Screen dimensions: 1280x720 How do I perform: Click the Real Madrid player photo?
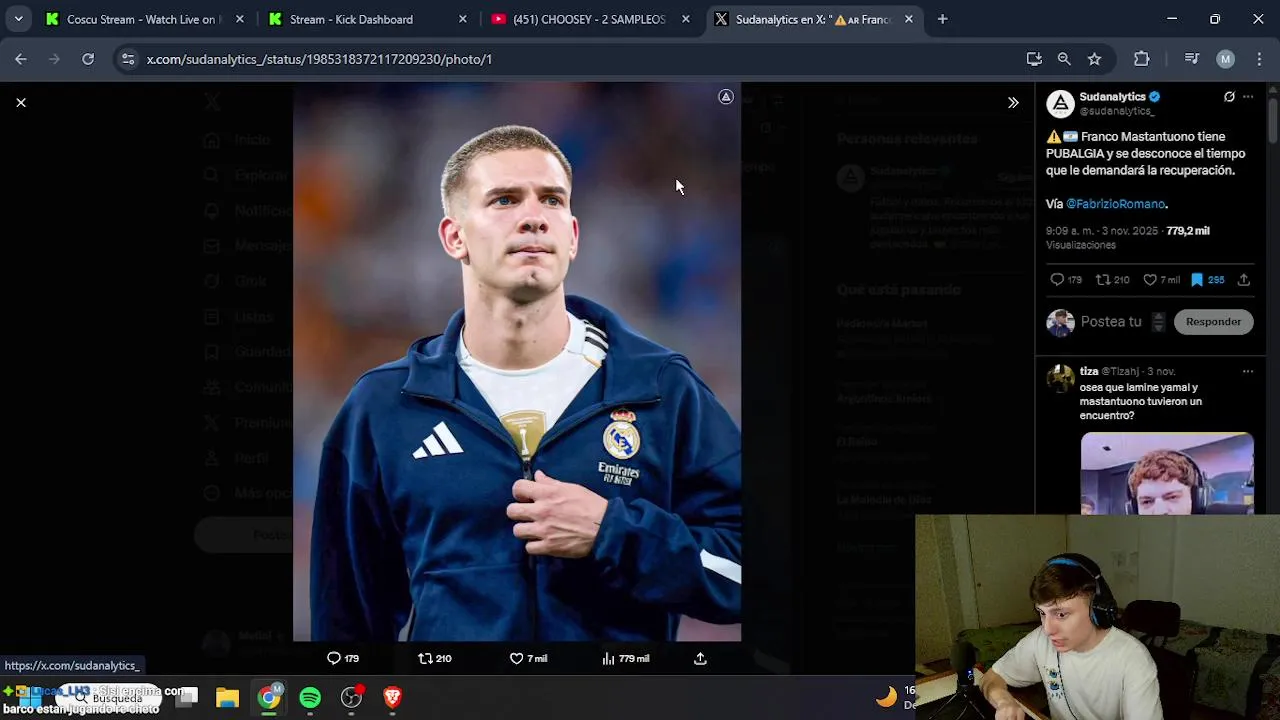pos(517,361)
